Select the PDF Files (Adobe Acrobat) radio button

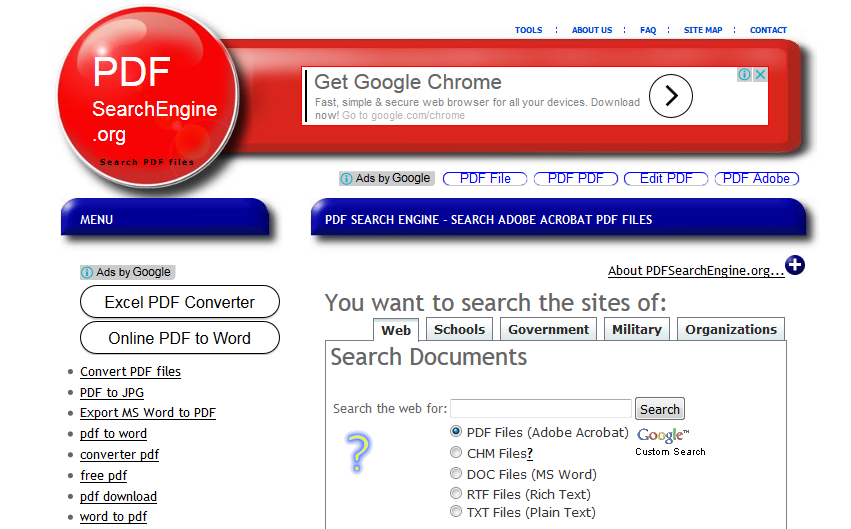(456, 432)
